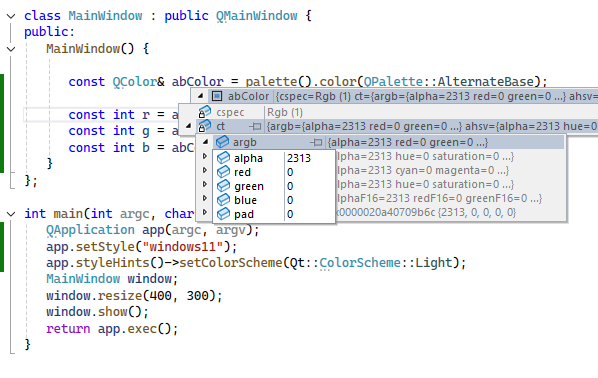This screenshot has width=598, height=378.
Task: Select the alpha value 2313
Action: 299,158
